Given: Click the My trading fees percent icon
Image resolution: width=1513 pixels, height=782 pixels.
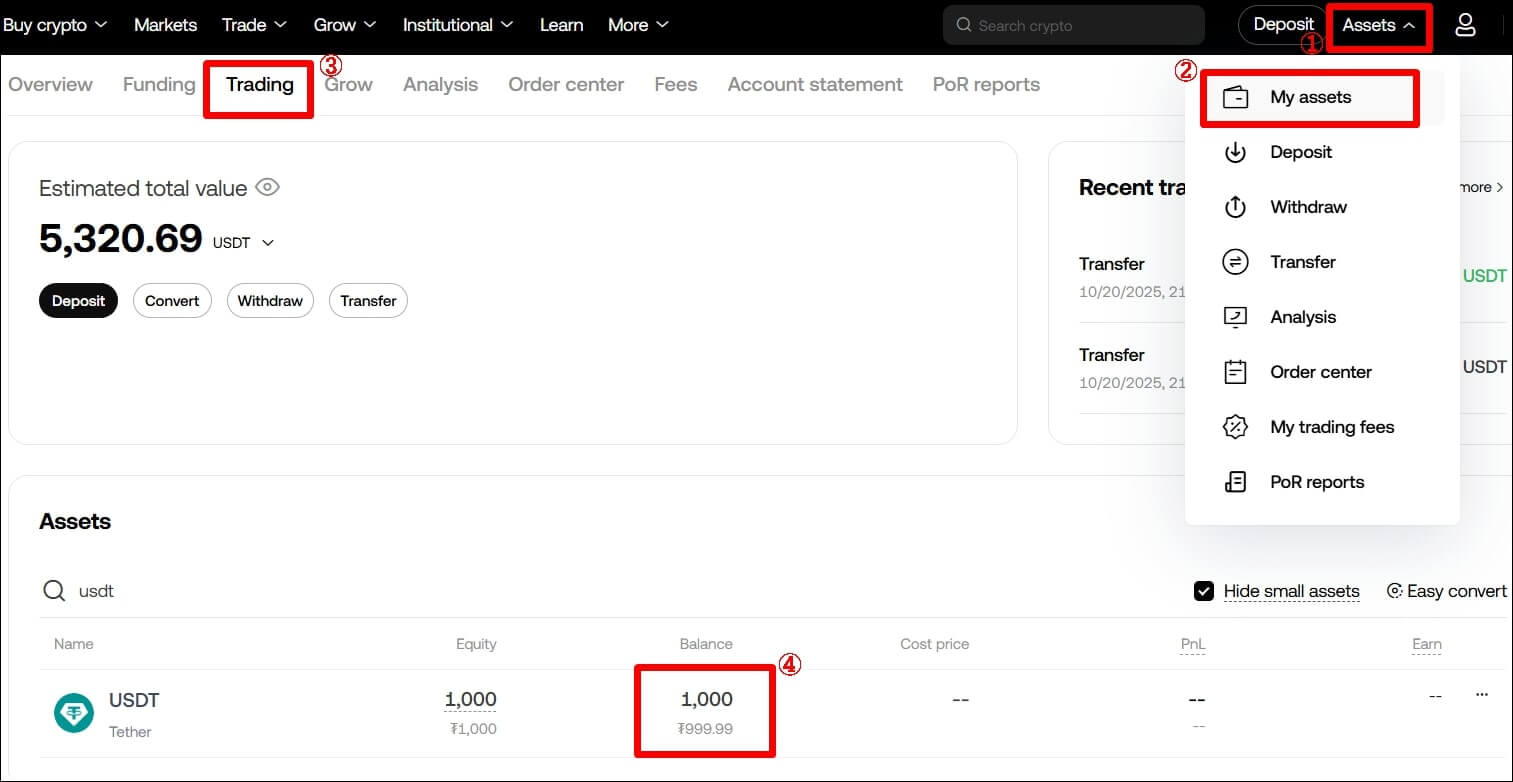Looking at the screenshot, I should click(1236, 427).
